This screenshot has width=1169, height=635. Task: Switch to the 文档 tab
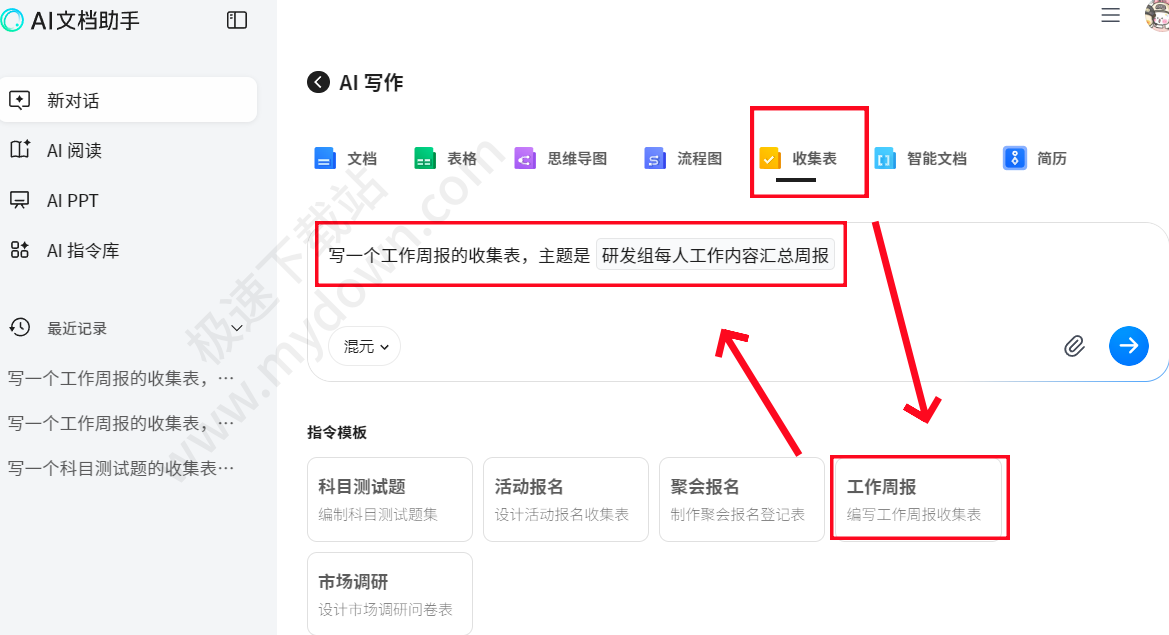(346, 158)
